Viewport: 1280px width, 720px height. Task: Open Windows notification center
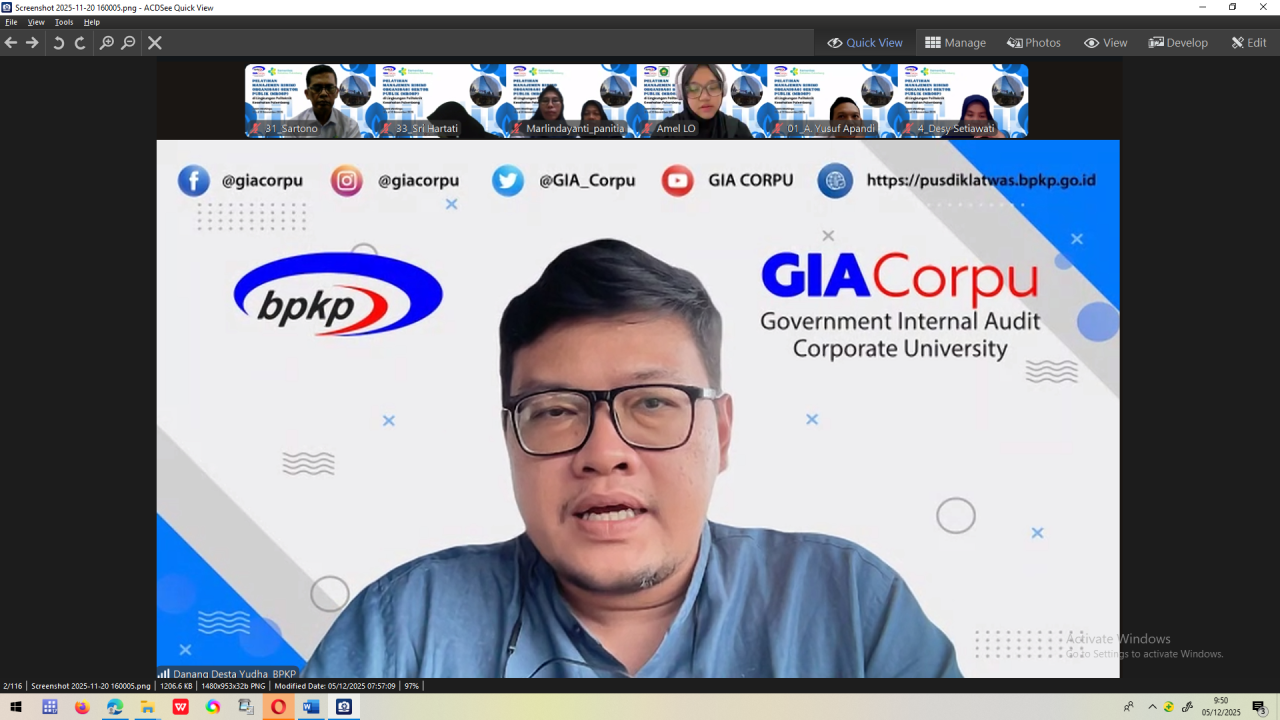pos(1259,707)
